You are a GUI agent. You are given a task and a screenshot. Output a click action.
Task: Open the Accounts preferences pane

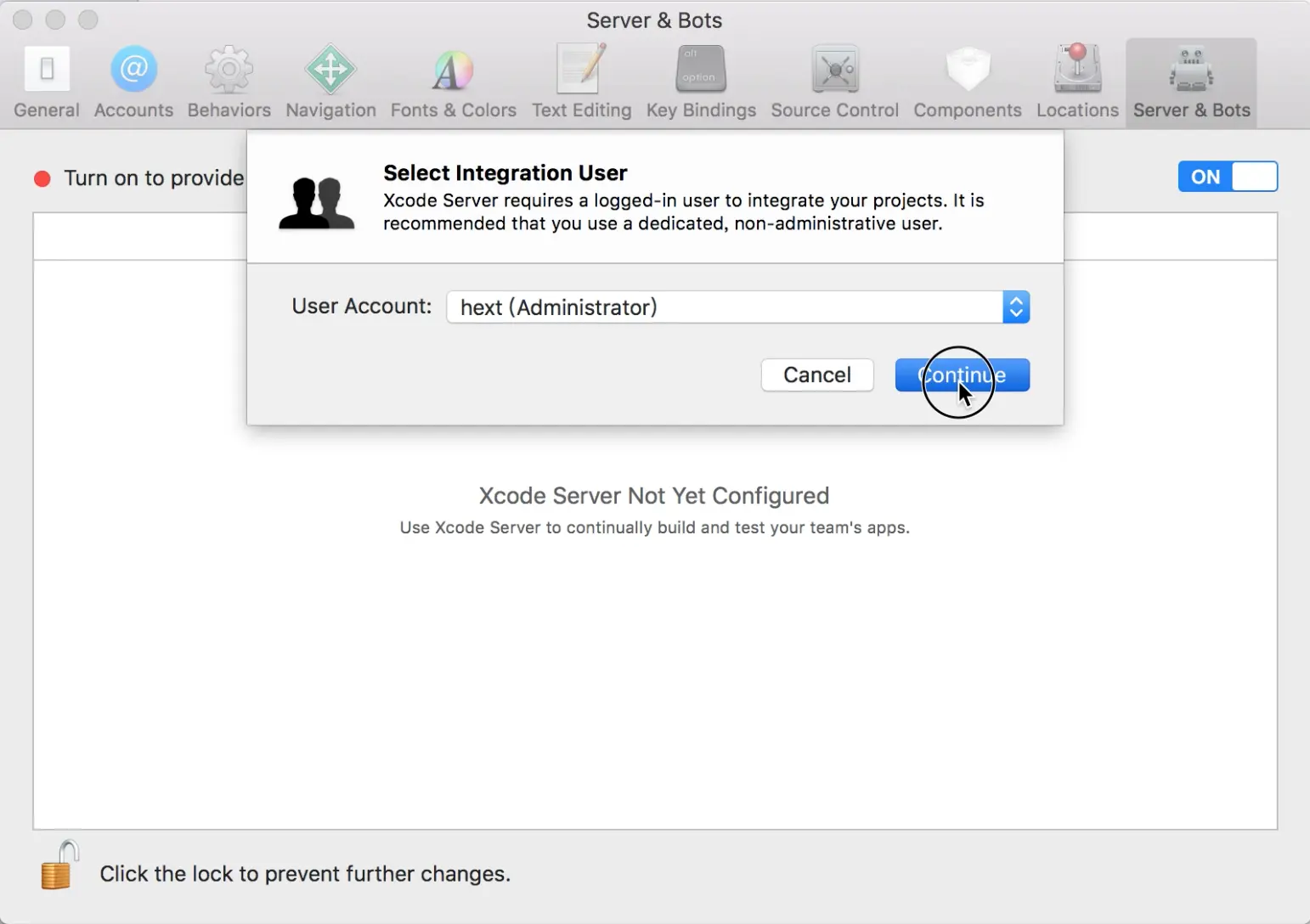(x=133, y=82)
